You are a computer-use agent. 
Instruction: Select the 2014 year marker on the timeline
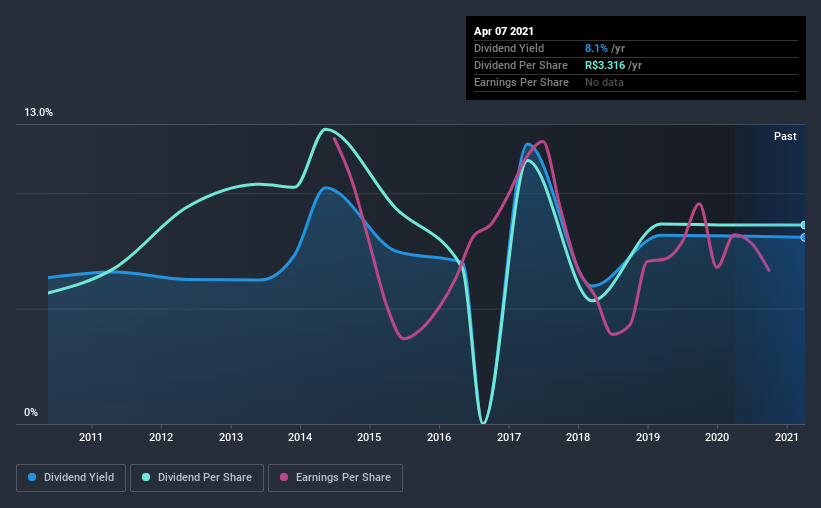click(x=300, y=437)
